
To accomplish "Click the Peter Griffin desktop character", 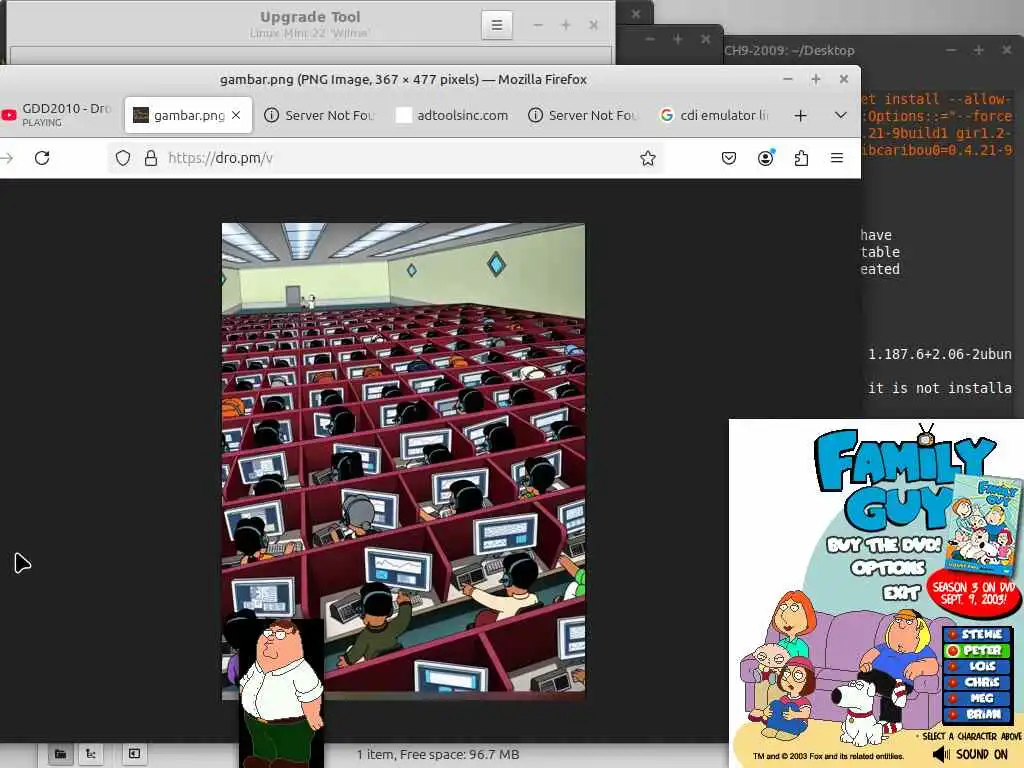I will point(281,694).
